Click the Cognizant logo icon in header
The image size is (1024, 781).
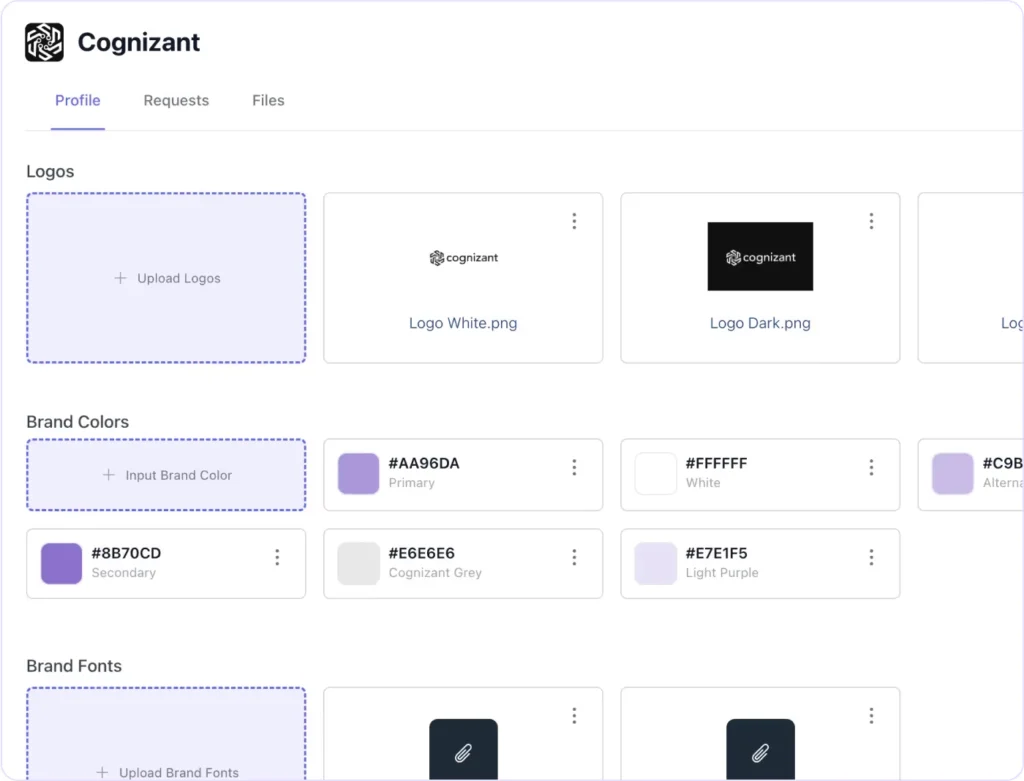44,43
